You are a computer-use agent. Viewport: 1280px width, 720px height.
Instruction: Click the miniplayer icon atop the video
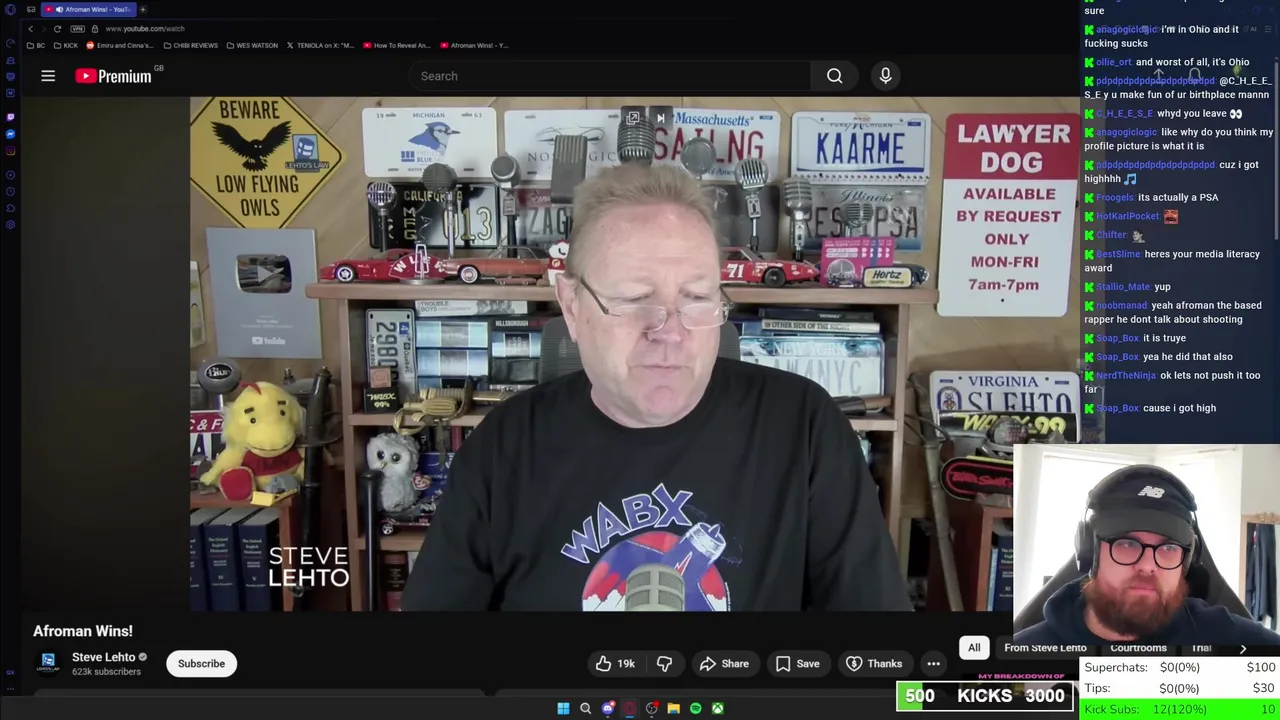[633, 118]
